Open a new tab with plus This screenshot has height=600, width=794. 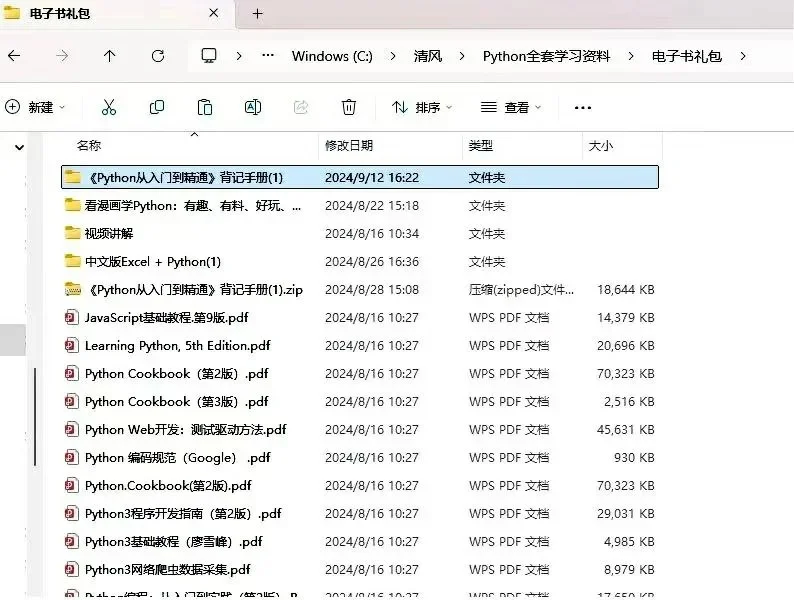click(258, 14)
